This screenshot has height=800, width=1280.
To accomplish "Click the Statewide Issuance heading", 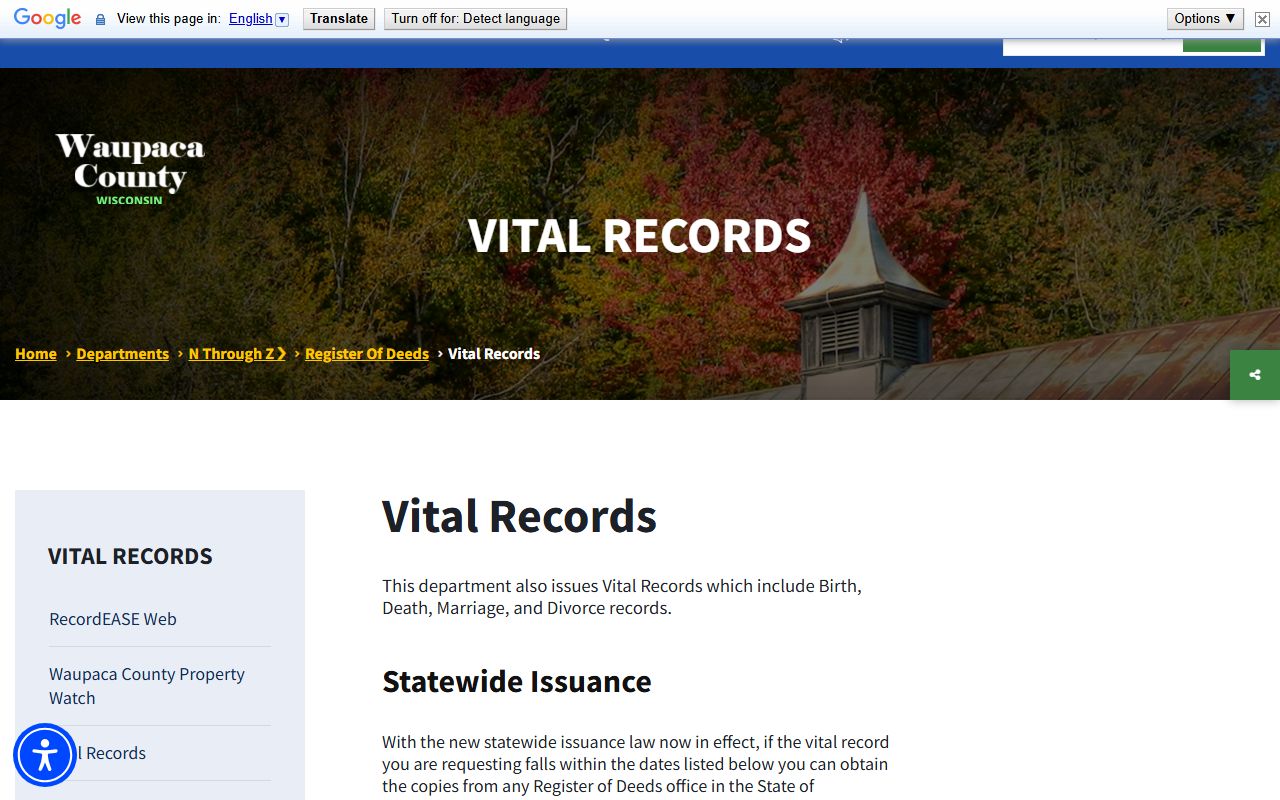I will [x=517, y=681].
